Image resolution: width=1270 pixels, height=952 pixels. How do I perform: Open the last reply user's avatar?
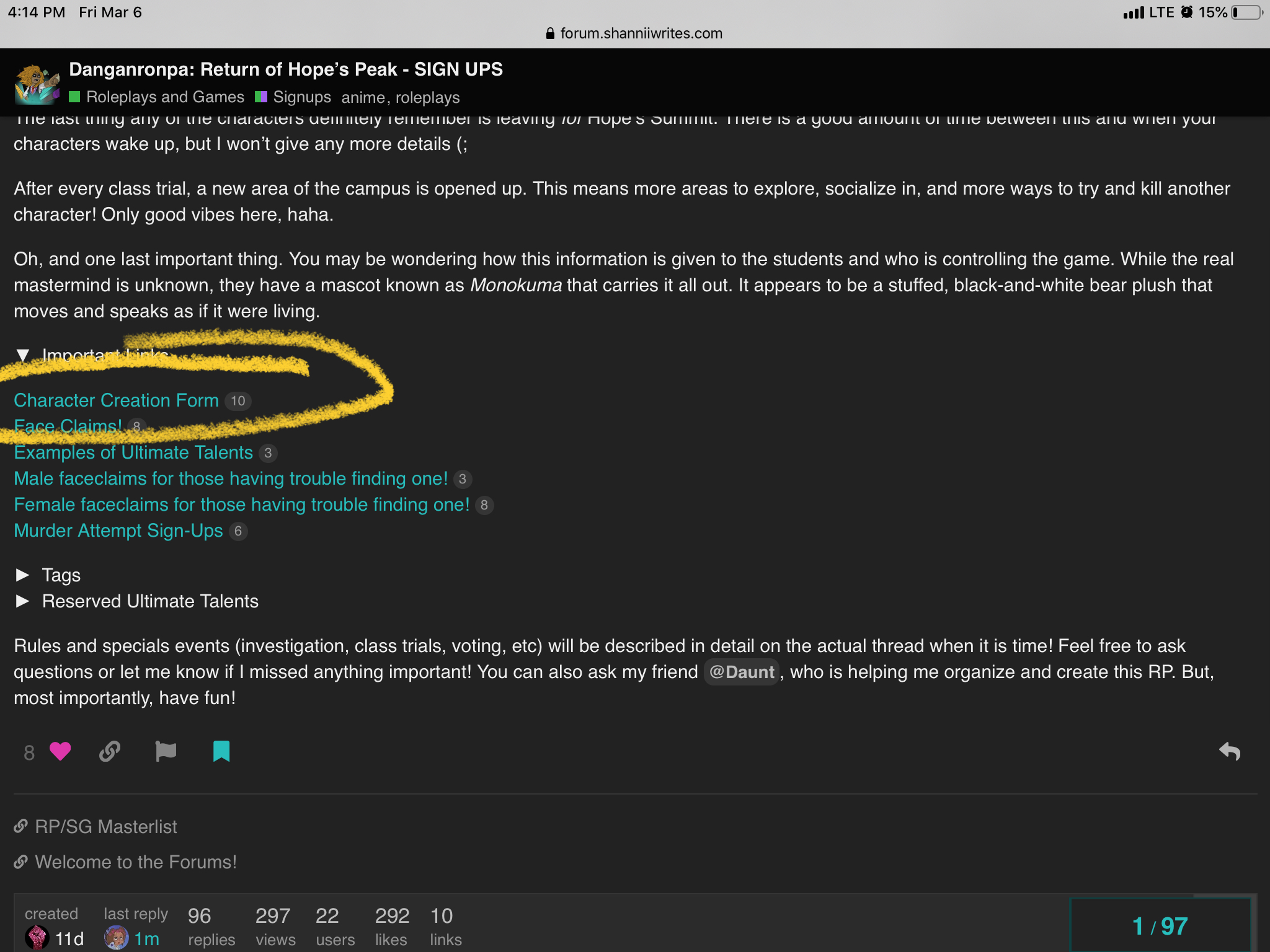coord(116,938)
